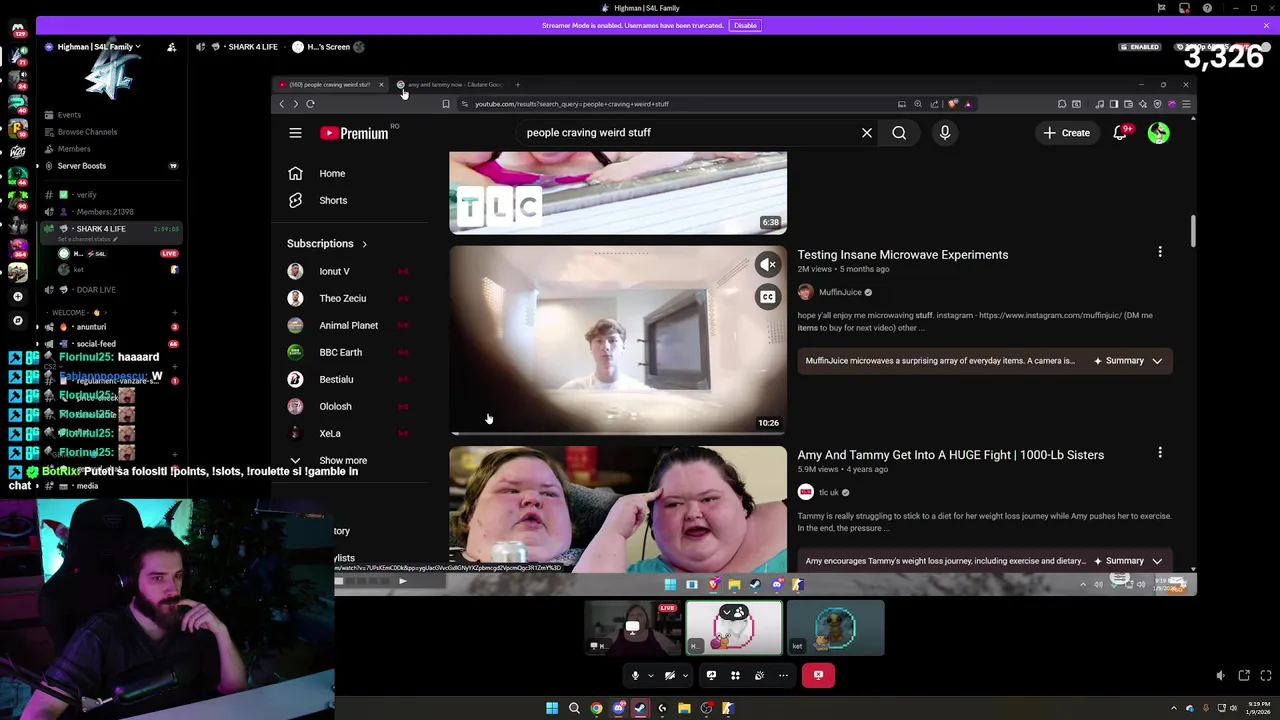Go to YouTube Shorts
1280x720 pixels.
point(332,201)
